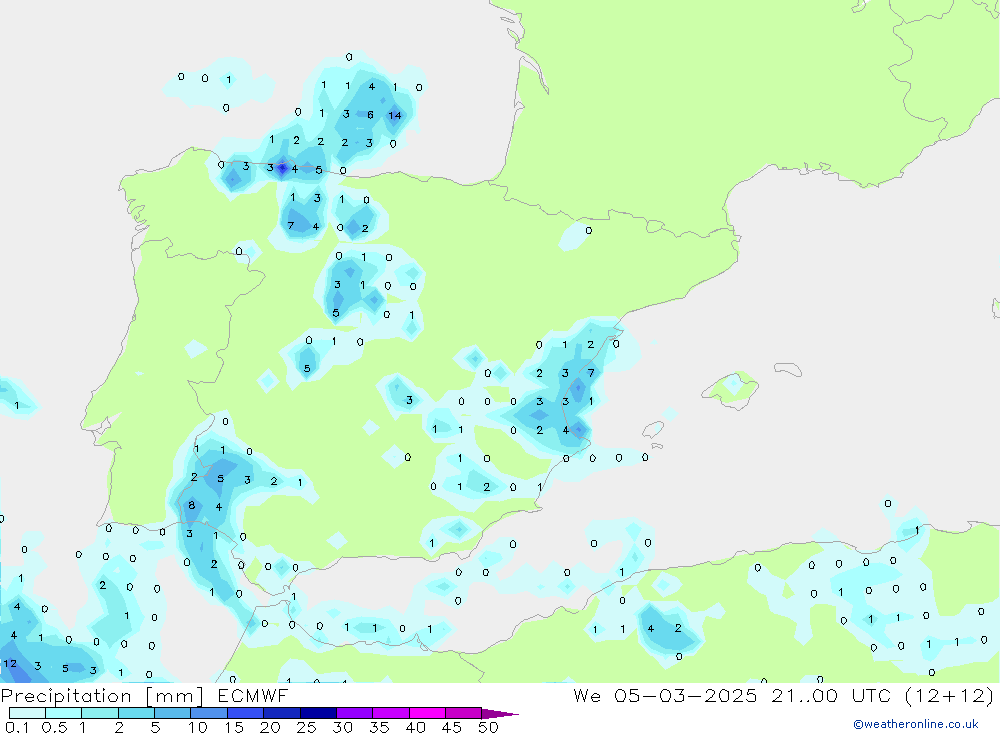This screenshot has height=733, width=1000.
Task: Pick the 45–50 mm legend swatch
Action: pyautogui.click(x=463, y=713)
